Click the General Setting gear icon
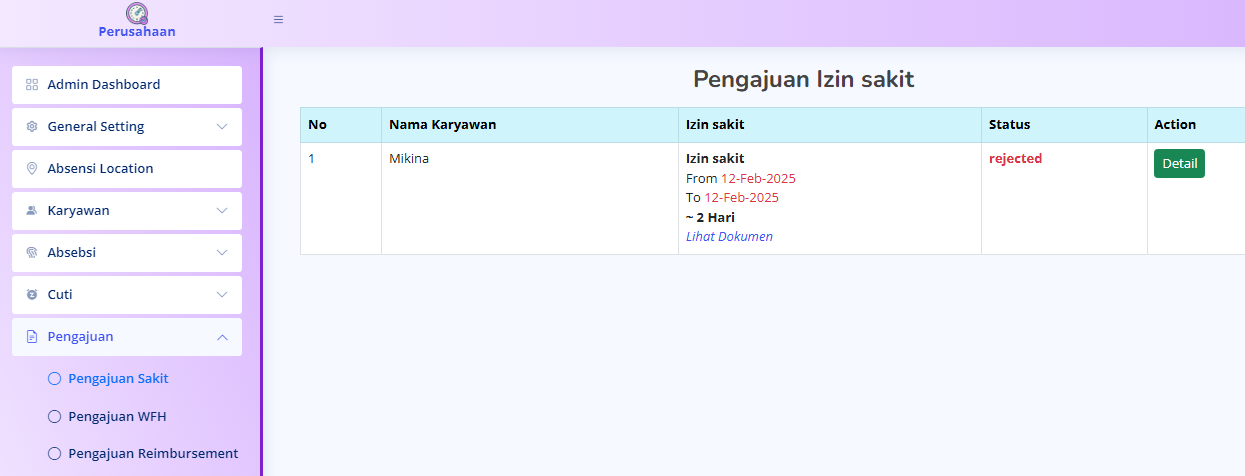This screenshot has height=476, width=1245. click(32, 127)
